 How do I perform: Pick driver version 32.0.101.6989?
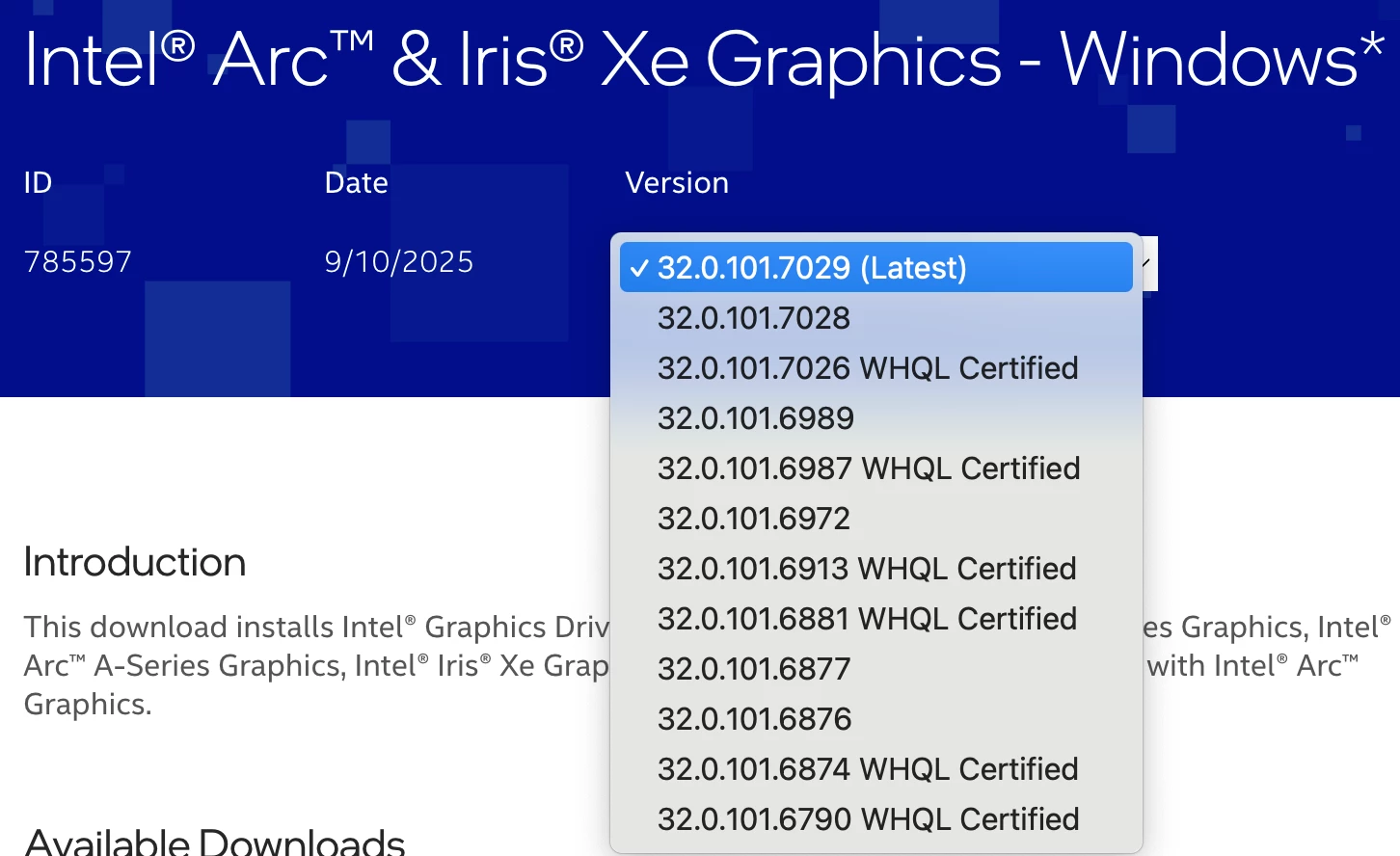click(x=875, y=417)
